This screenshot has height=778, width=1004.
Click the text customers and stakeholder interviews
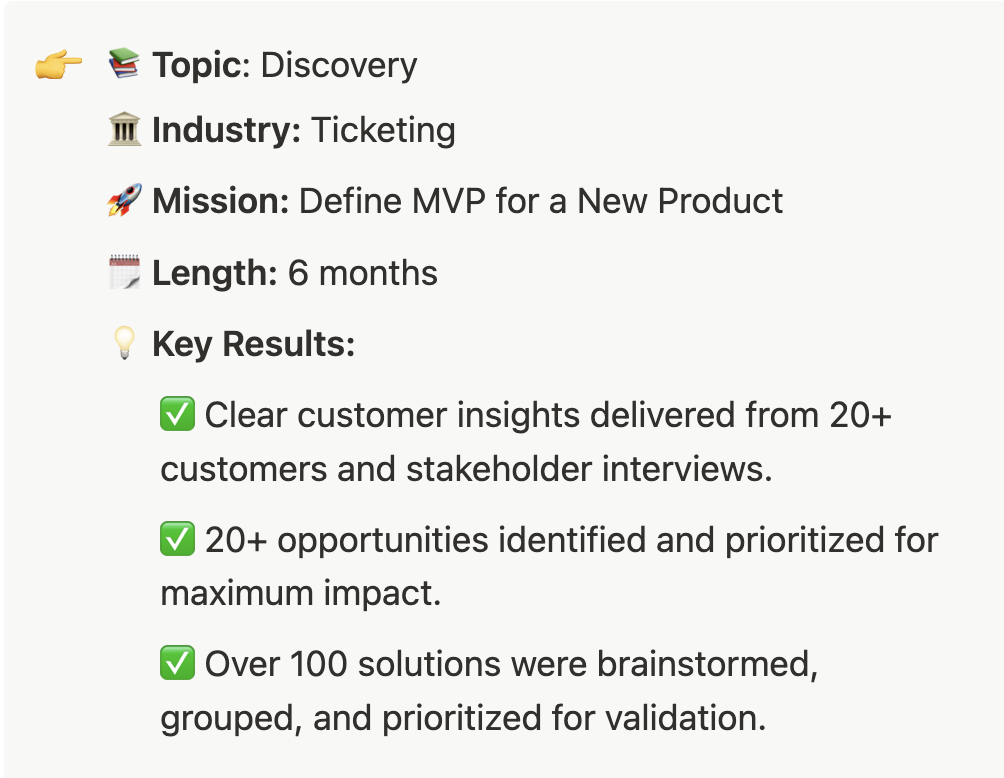(467, 469)
